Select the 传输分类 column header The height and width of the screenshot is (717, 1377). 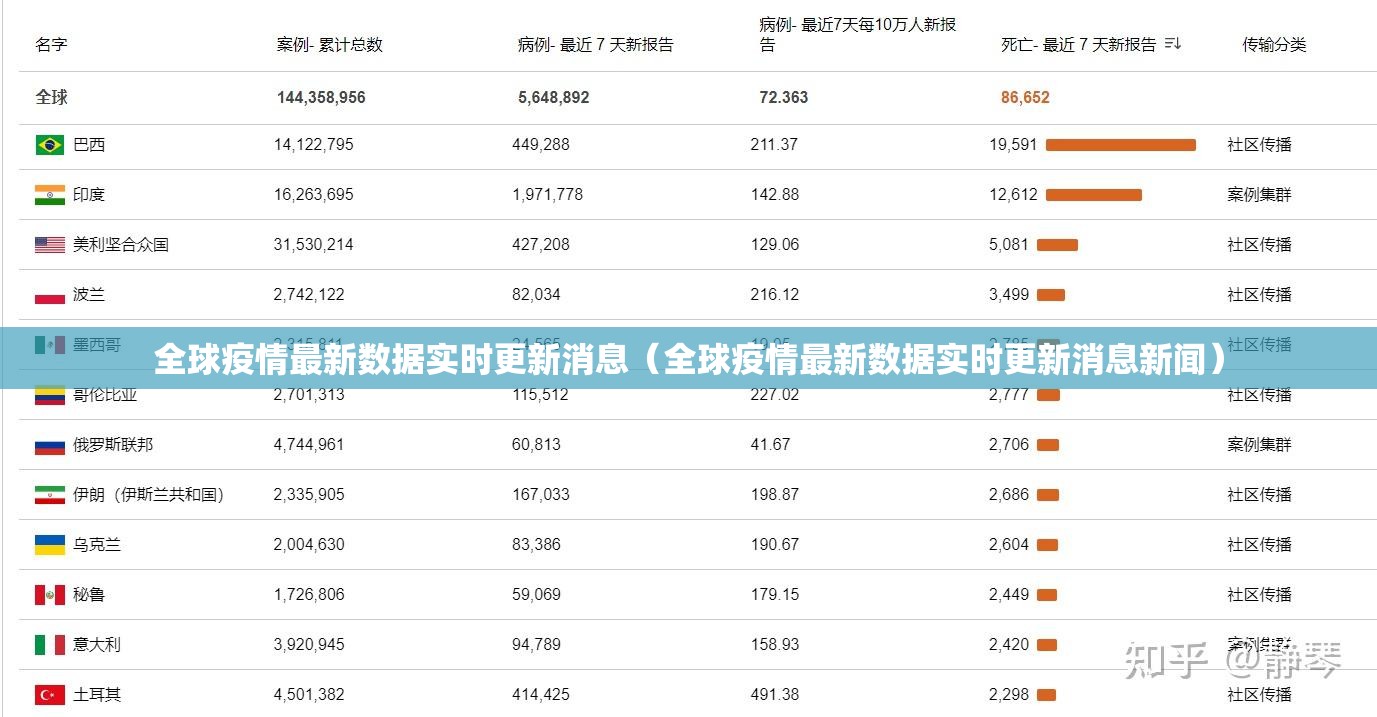[x=1274, y=45]
